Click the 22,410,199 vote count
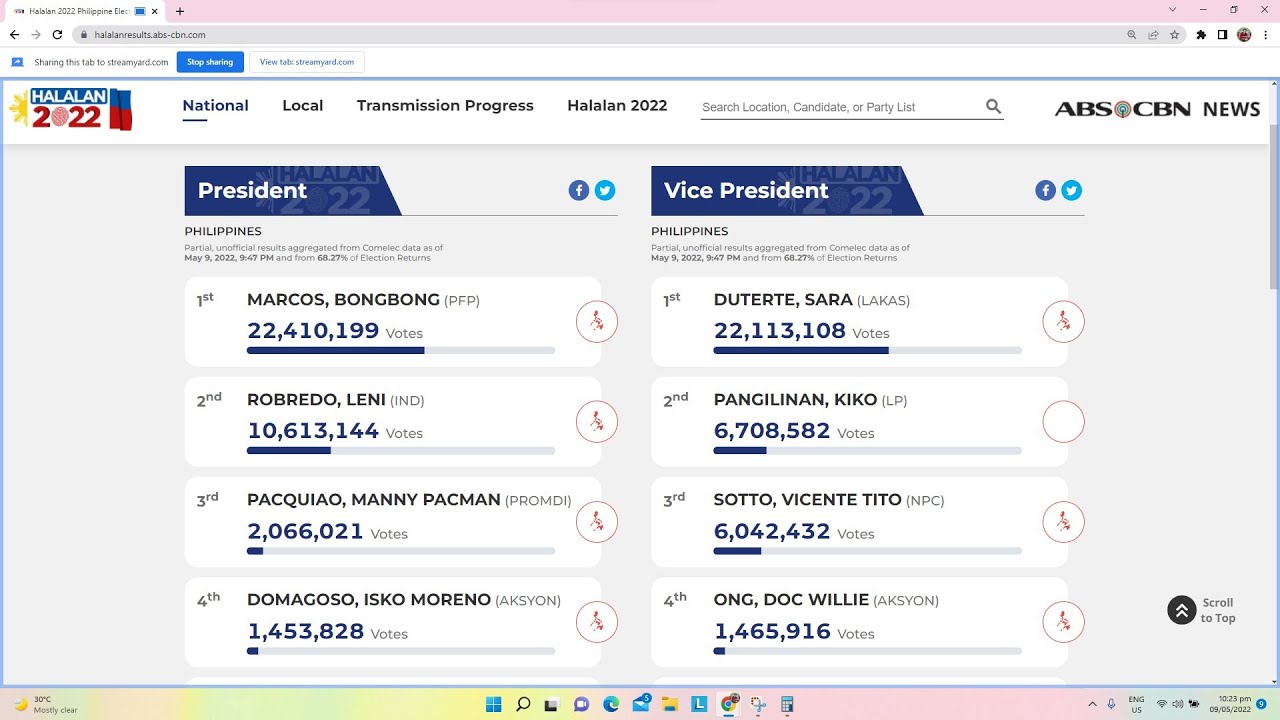Viewport: 1280px width, 720px height. click(x=313, y=330)
